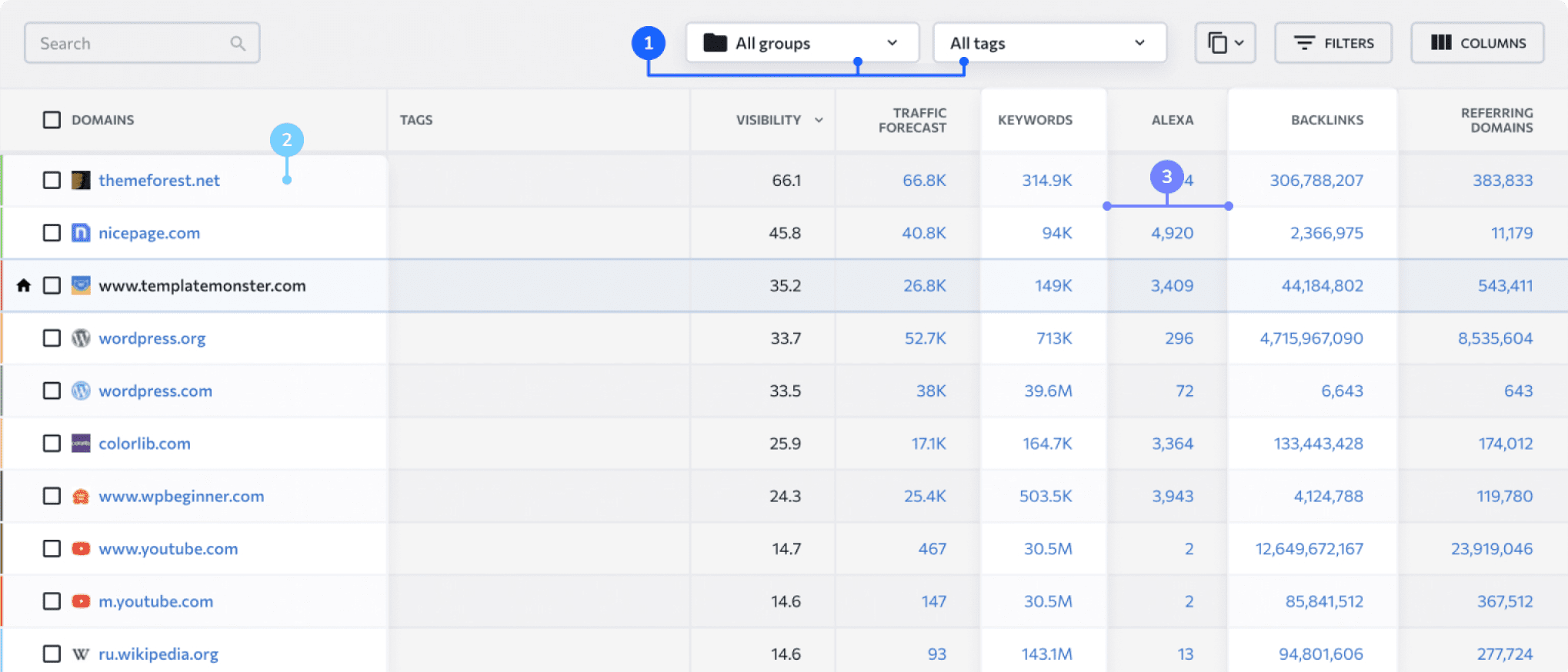Sort by BACKLINKS column header

tap(1327, 120)
